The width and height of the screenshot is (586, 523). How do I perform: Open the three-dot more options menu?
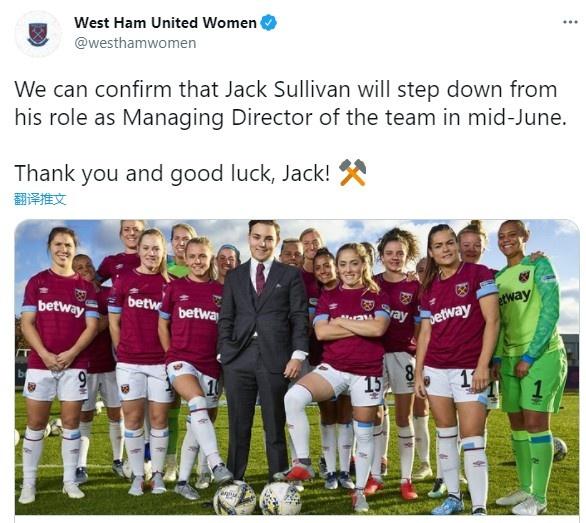point(570,22)
